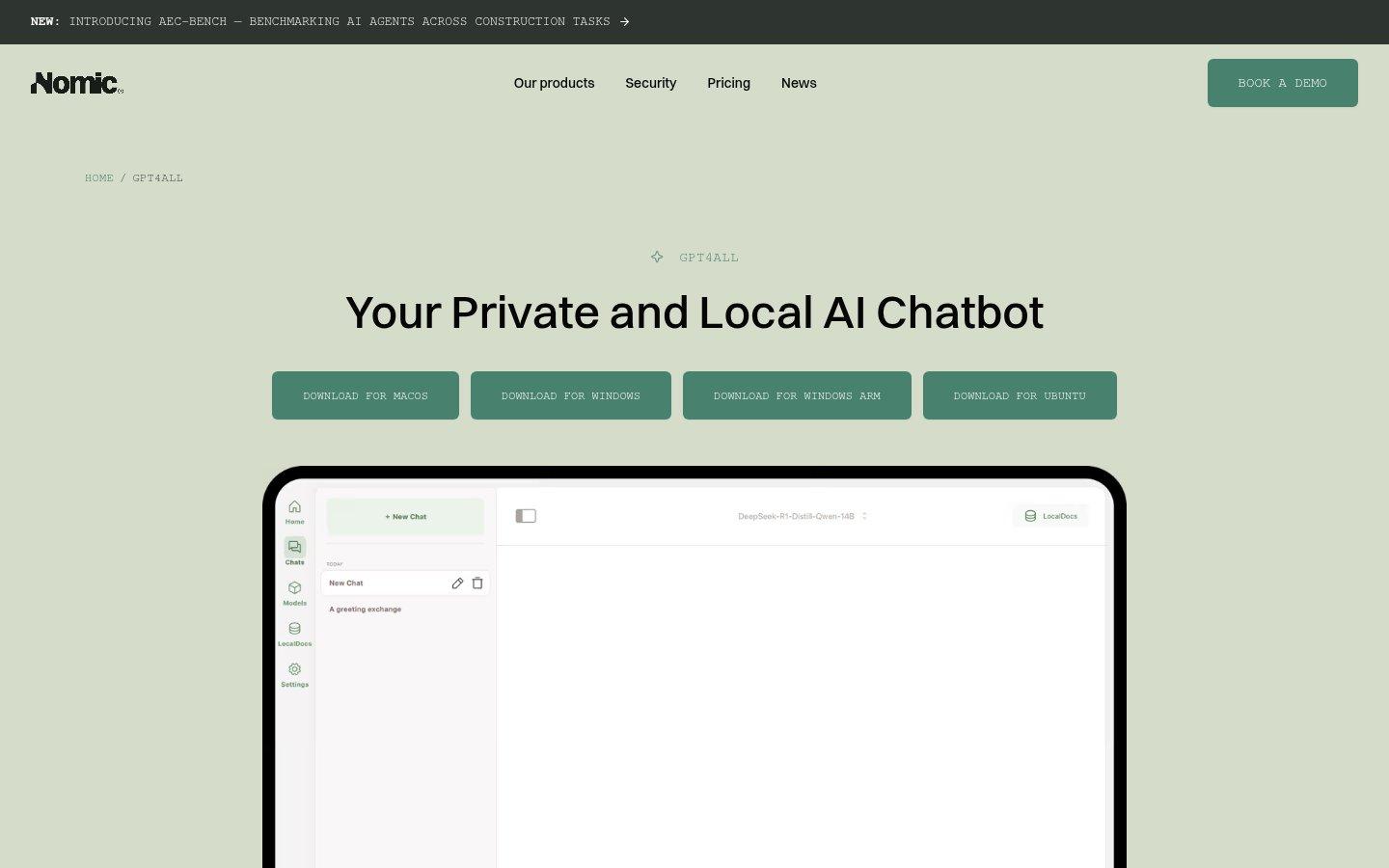
Task: Open the Our products menu
Action: (554, 83)
